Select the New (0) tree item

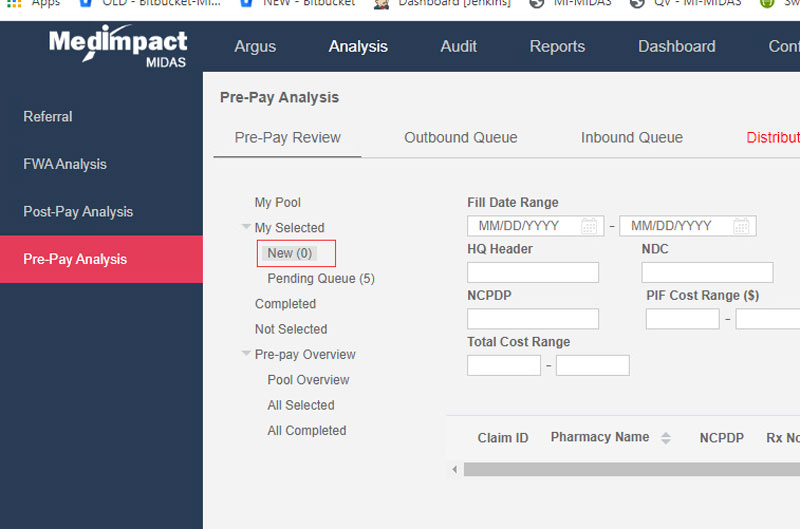[289, 253]
